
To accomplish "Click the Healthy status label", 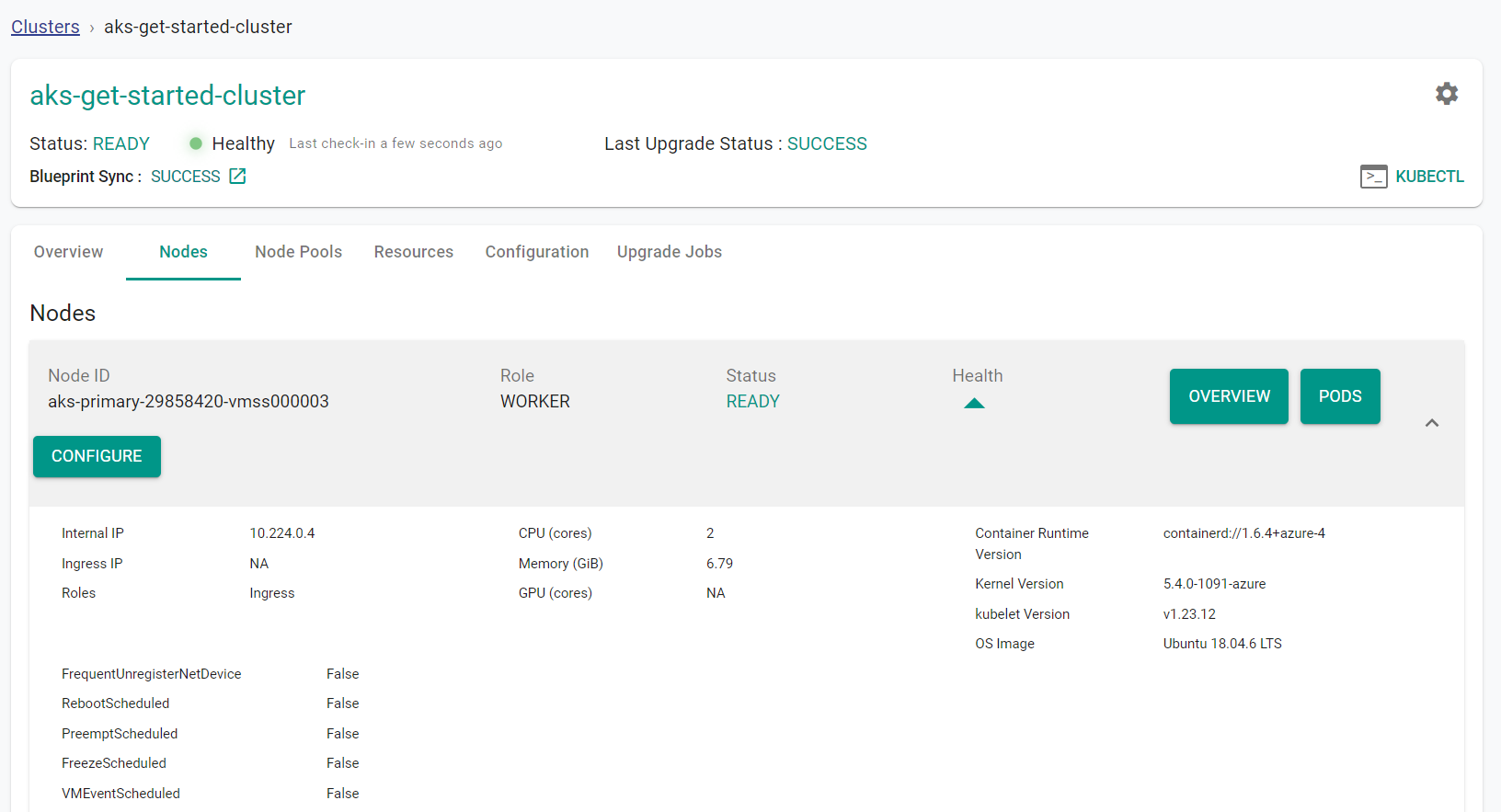I will coord(243,143).
